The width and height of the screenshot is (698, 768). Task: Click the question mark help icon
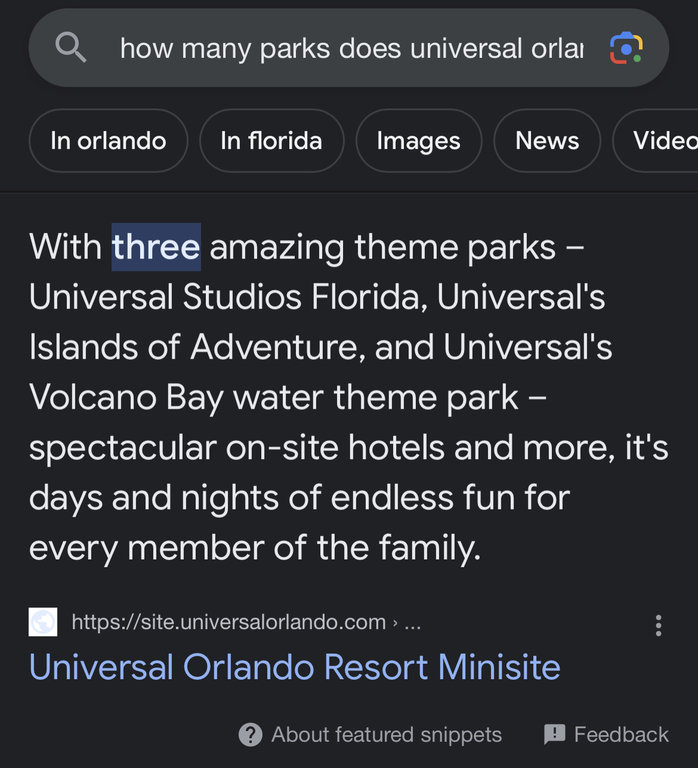250,735
